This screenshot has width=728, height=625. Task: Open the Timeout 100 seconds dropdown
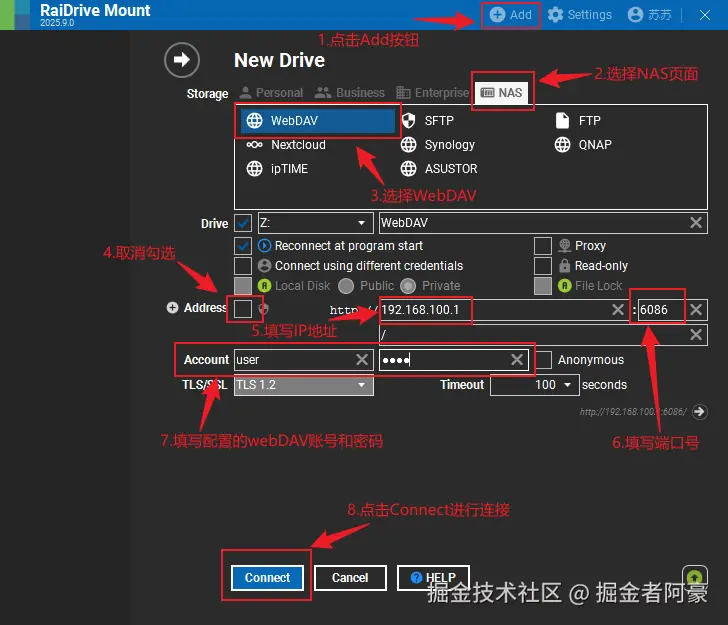534,385
